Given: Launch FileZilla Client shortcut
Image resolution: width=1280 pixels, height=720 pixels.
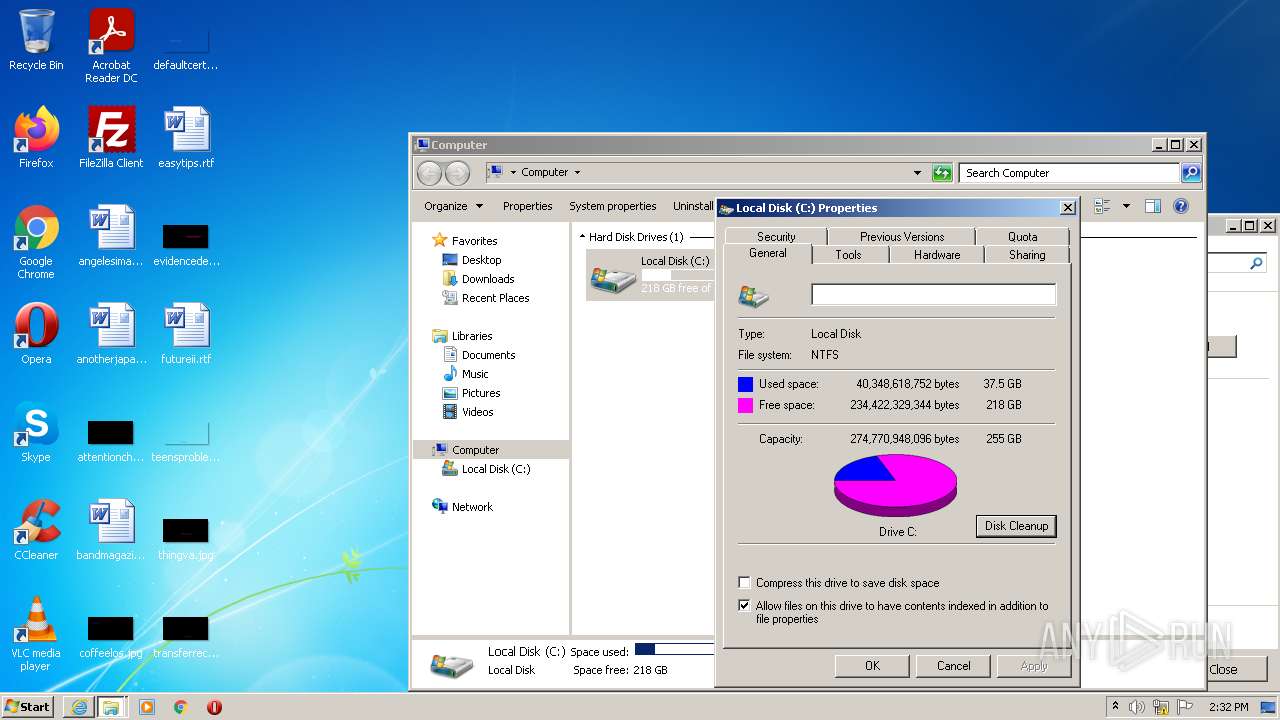Looking at the screenshot, I should [x=111, y=138].
